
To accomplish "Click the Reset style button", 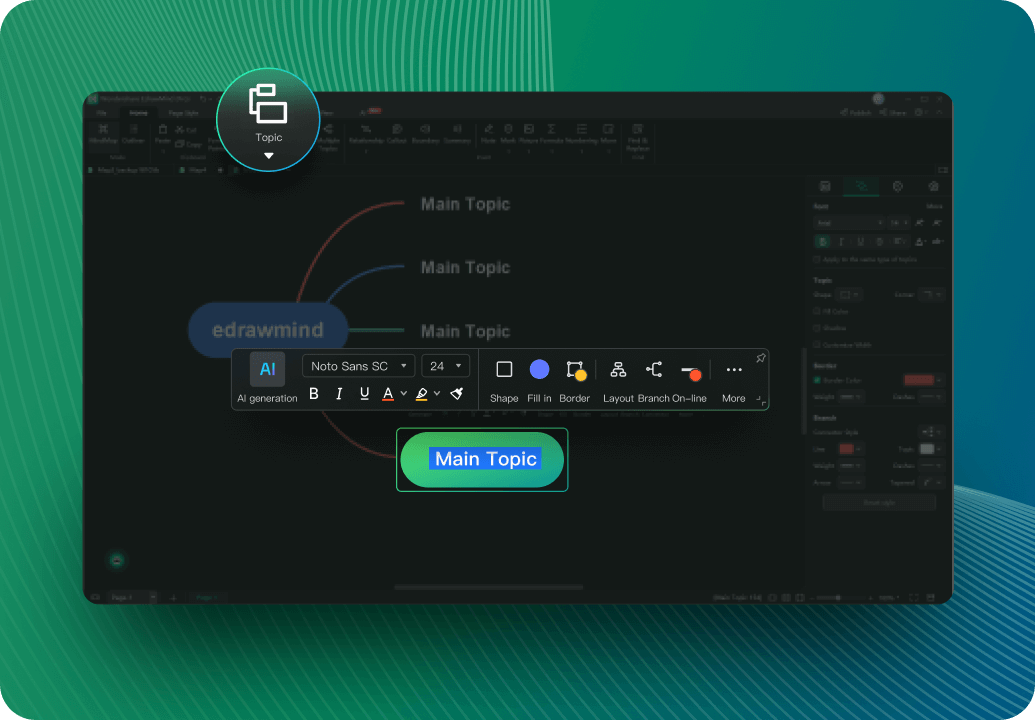I will (x=879, y=503).
